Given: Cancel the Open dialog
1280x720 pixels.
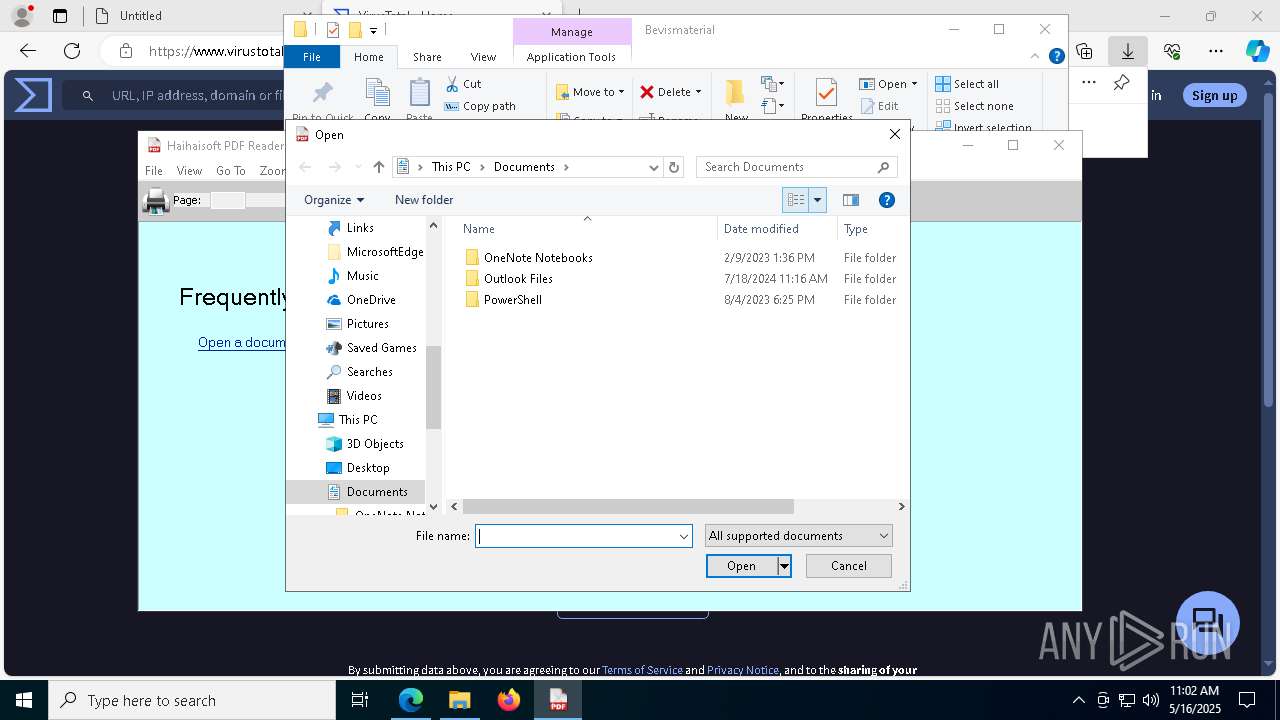Looking at the screenshot, I should (x=849, y=566).
